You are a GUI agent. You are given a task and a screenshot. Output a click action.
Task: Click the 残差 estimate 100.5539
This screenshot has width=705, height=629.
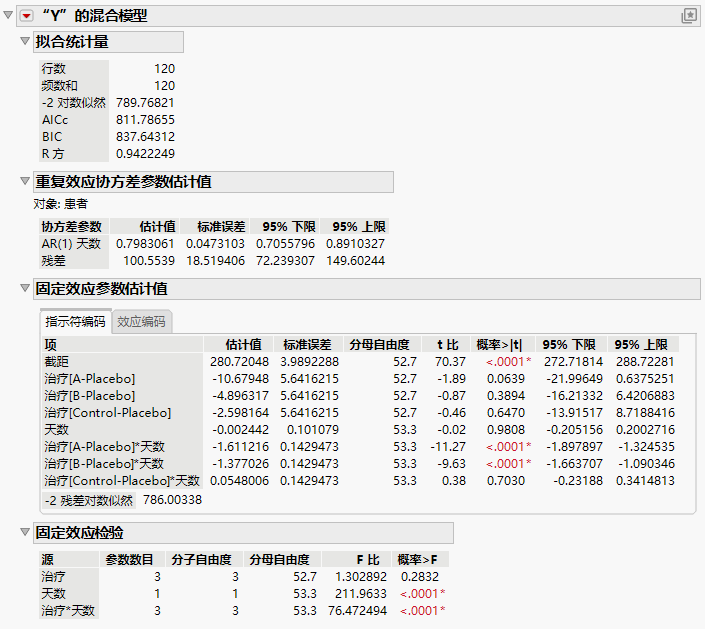coord(149,261)
